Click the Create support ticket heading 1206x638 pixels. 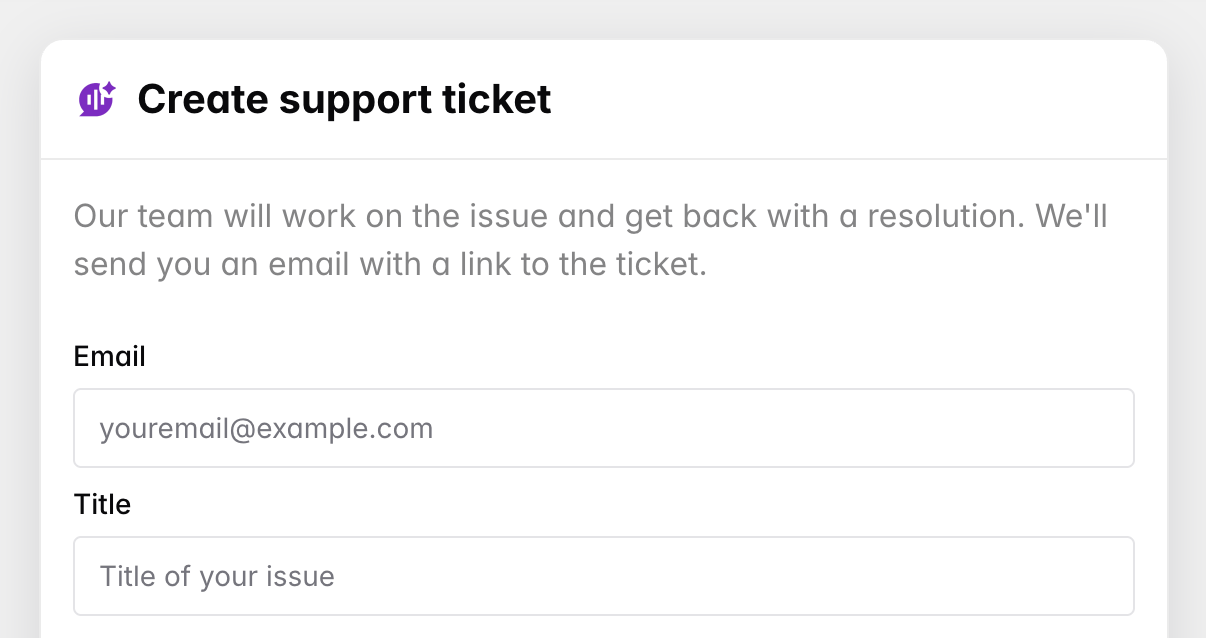click(344, 99)
